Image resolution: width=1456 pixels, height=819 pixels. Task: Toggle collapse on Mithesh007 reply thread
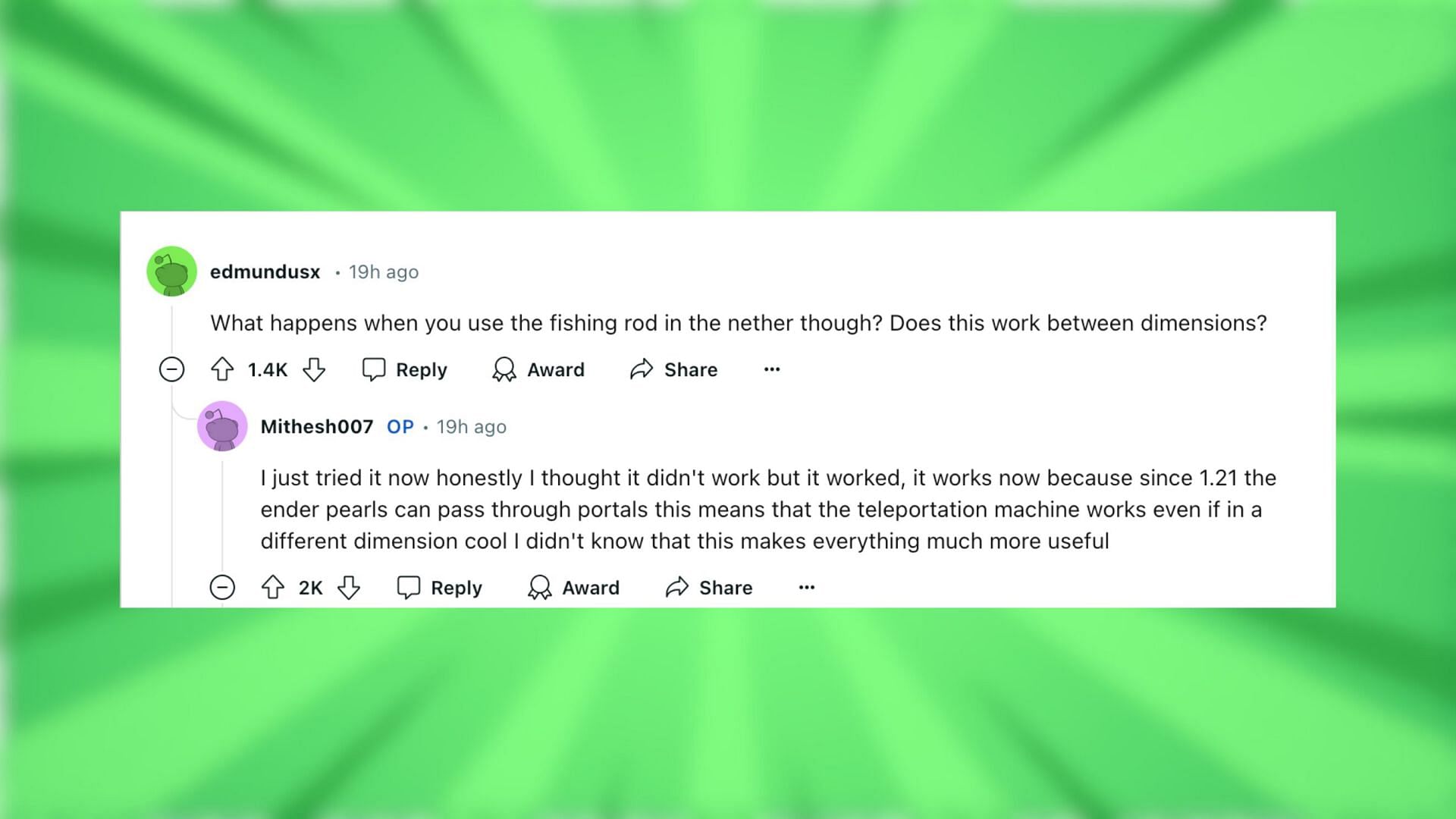pos(223,587)
